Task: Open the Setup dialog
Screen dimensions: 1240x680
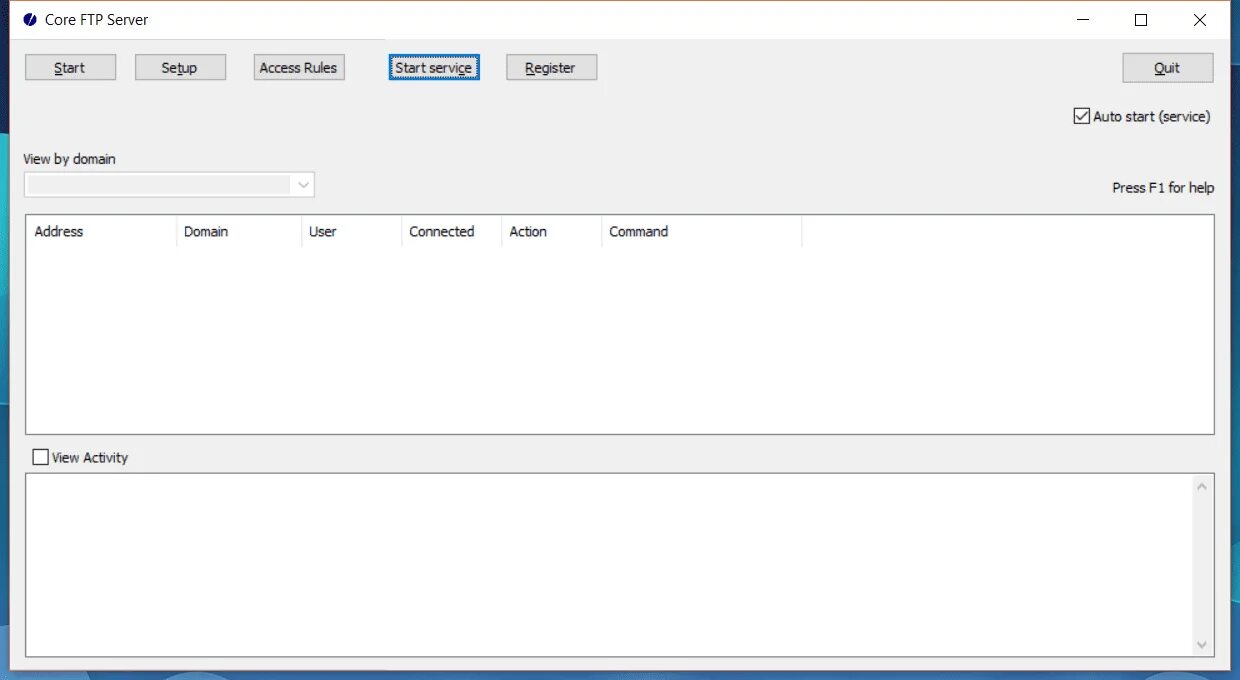Action: [x=180, y=68]
